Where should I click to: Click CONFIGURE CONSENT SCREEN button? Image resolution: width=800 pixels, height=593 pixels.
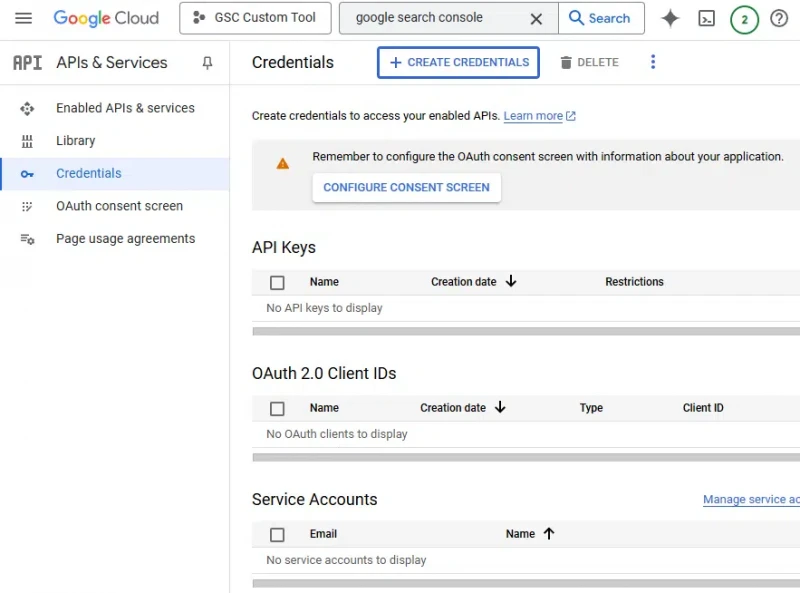click(407, 188)
